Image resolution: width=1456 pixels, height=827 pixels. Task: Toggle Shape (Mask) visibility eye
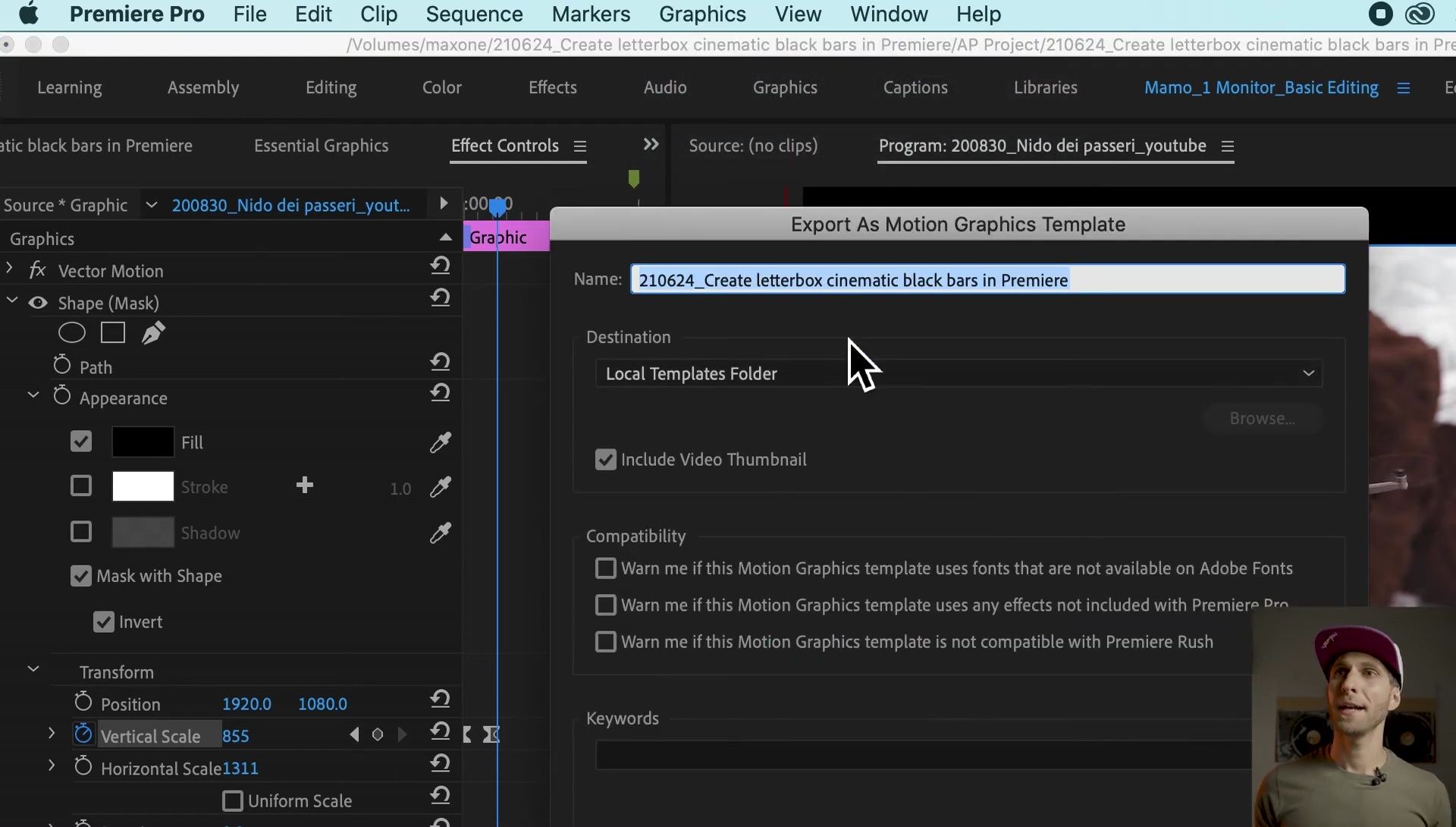38,303
